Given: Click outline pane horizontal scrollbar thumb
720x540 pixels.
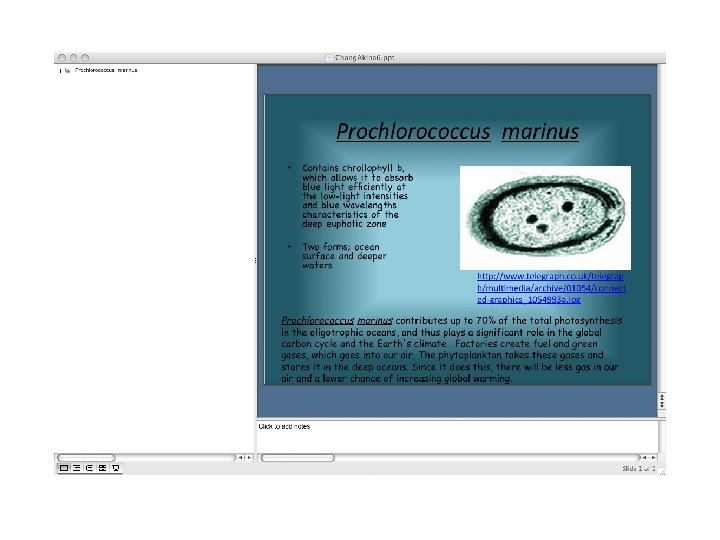Looking at the screenshot, I should (86, 457).
